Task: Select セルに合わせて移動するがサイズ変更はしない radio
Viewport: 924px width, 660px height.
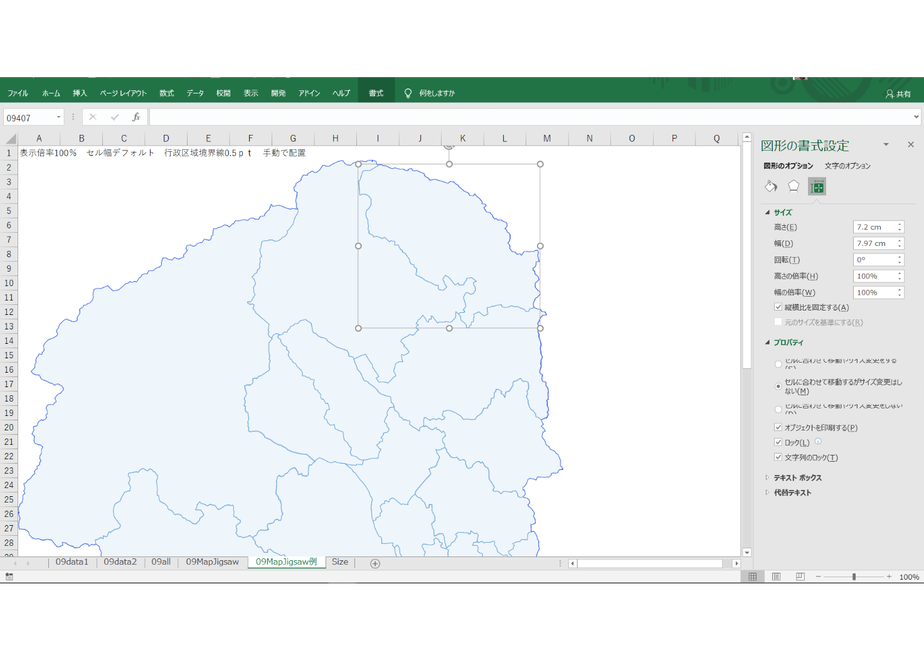Action: click(x=778, y=387)
